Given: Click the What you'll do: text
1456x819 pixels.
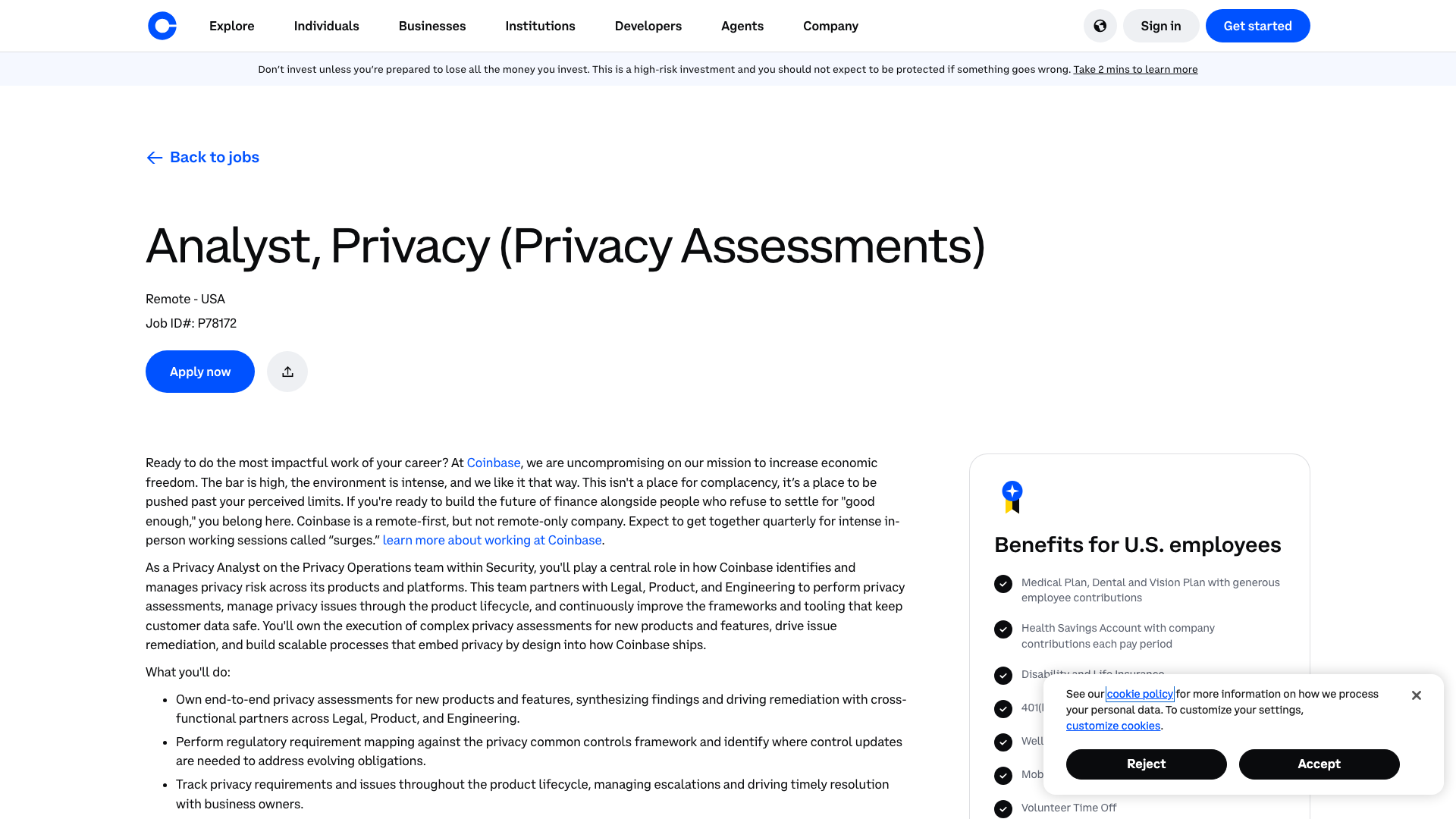Looking at the screenshot, I should 188,672.
